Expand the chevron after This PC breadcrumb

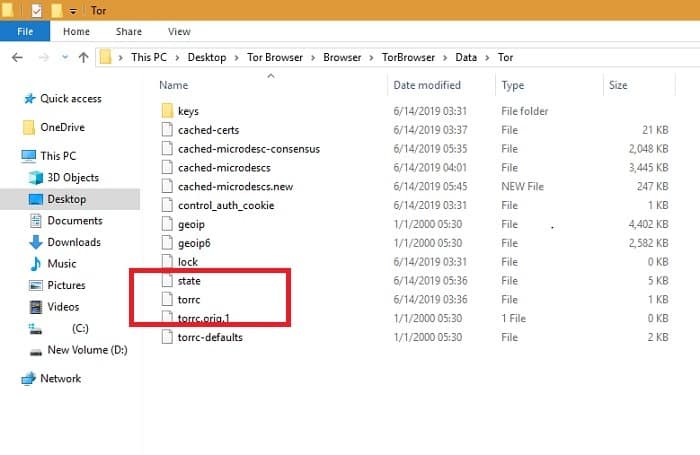[x=177, y=58]
